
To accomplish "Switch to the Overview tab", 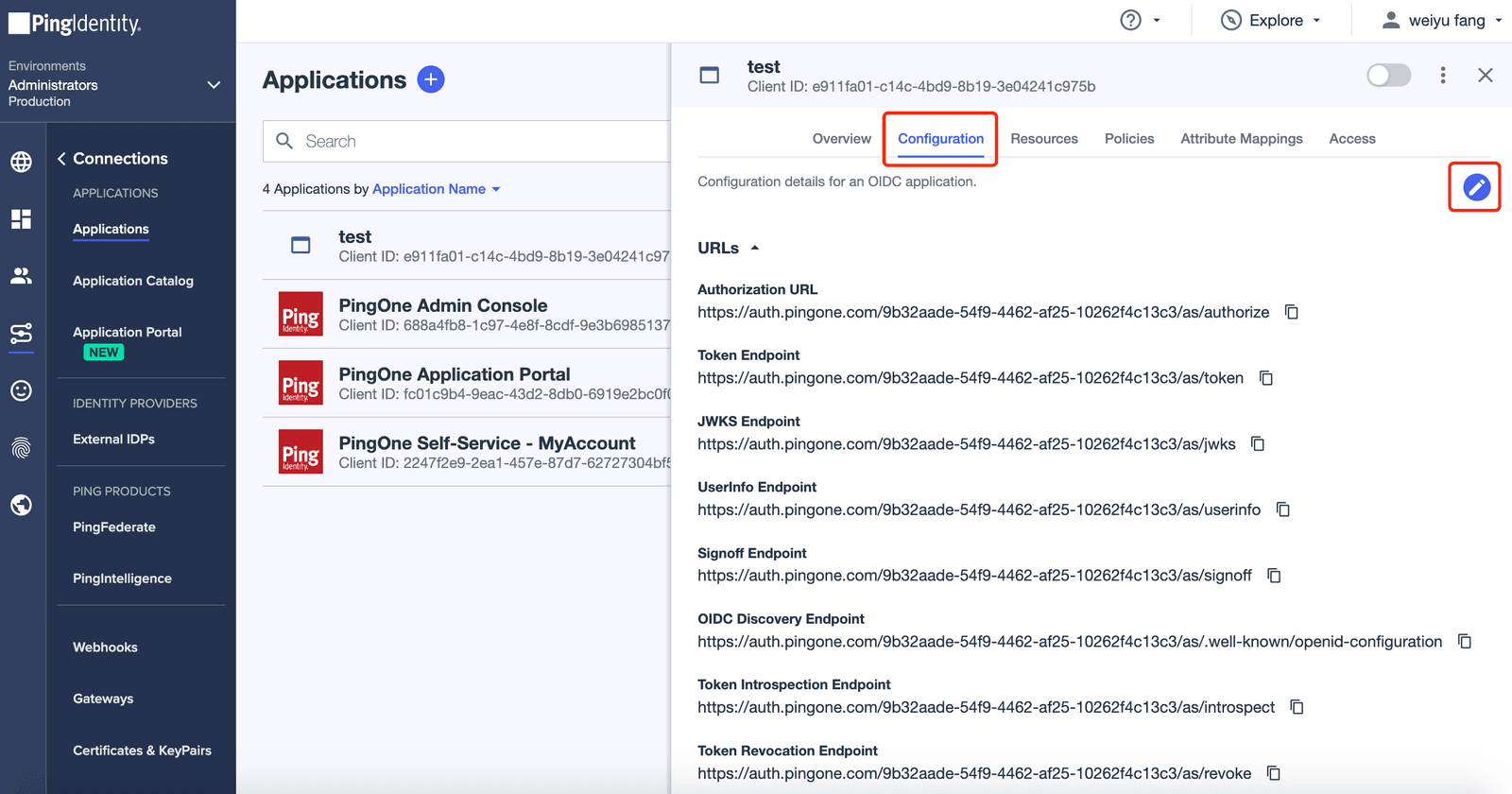I will tap(842, 139).
